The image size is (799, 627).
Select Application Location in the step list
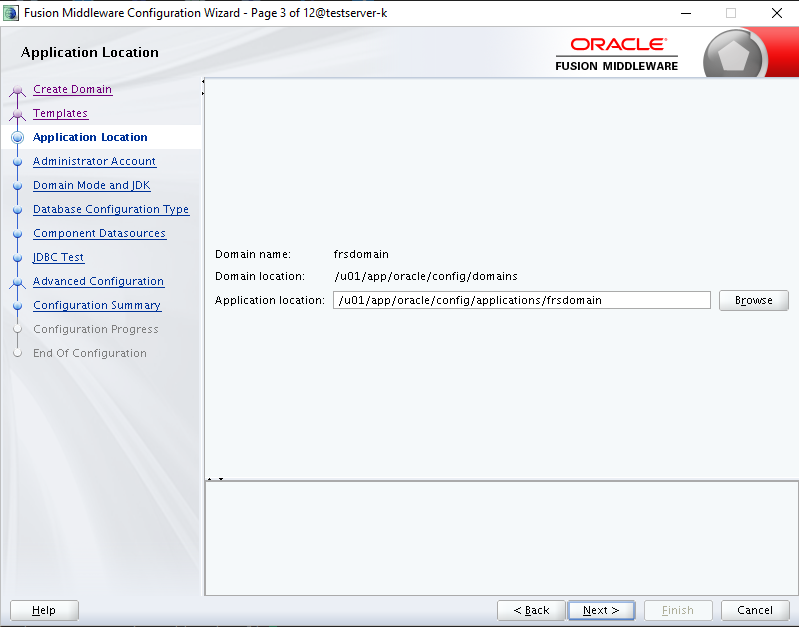(90, 137)
